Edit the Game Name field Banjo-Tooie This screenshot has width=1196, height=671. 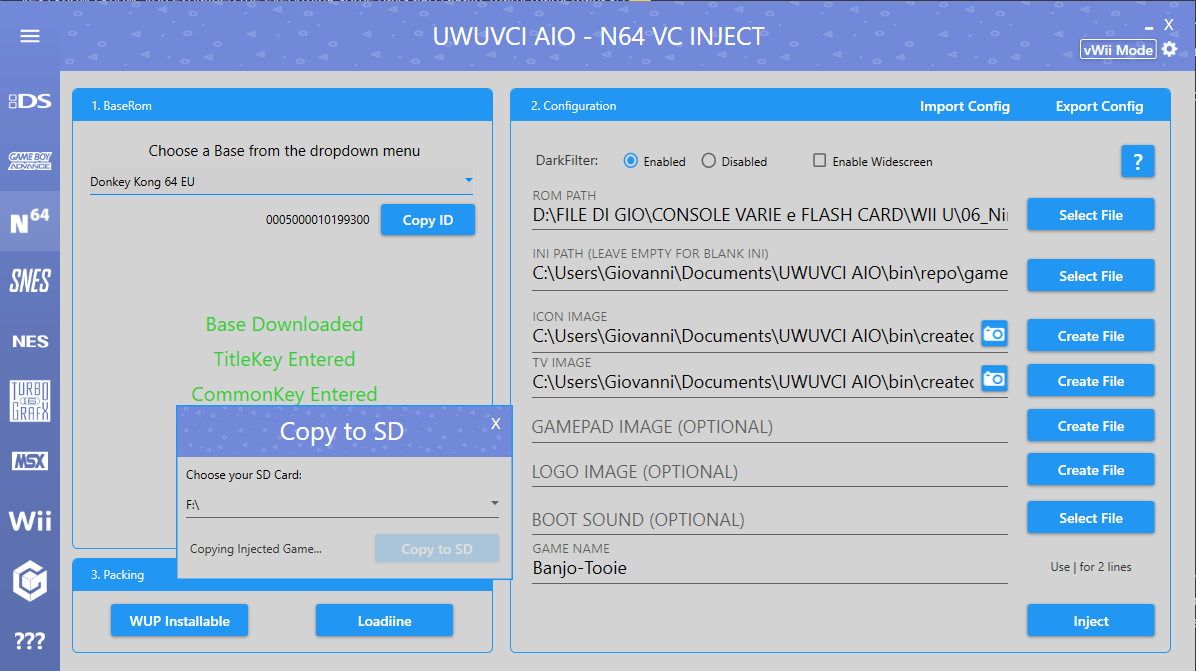tap(770, 568)
